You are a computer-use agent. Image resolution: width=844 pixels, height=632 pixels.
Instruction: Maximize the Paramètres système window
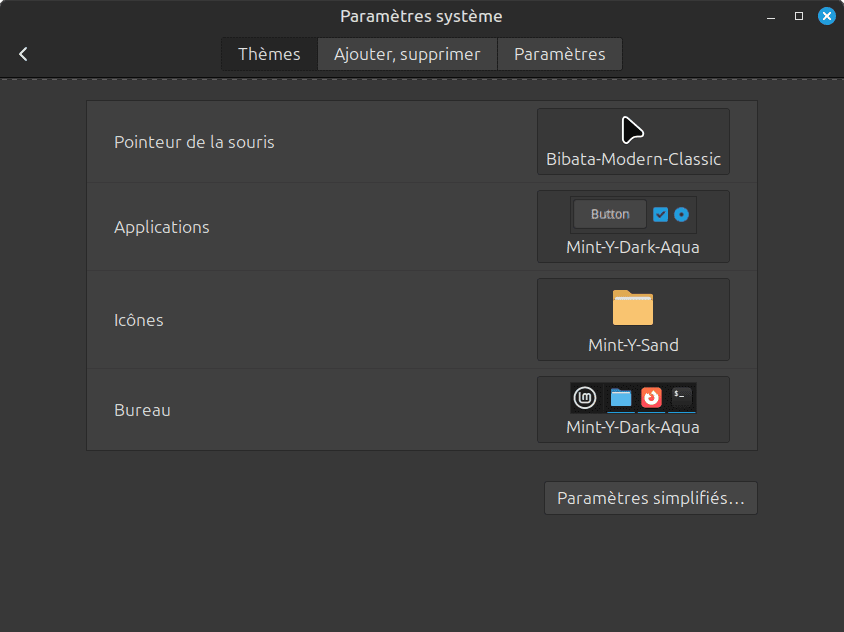click(798, 16)
